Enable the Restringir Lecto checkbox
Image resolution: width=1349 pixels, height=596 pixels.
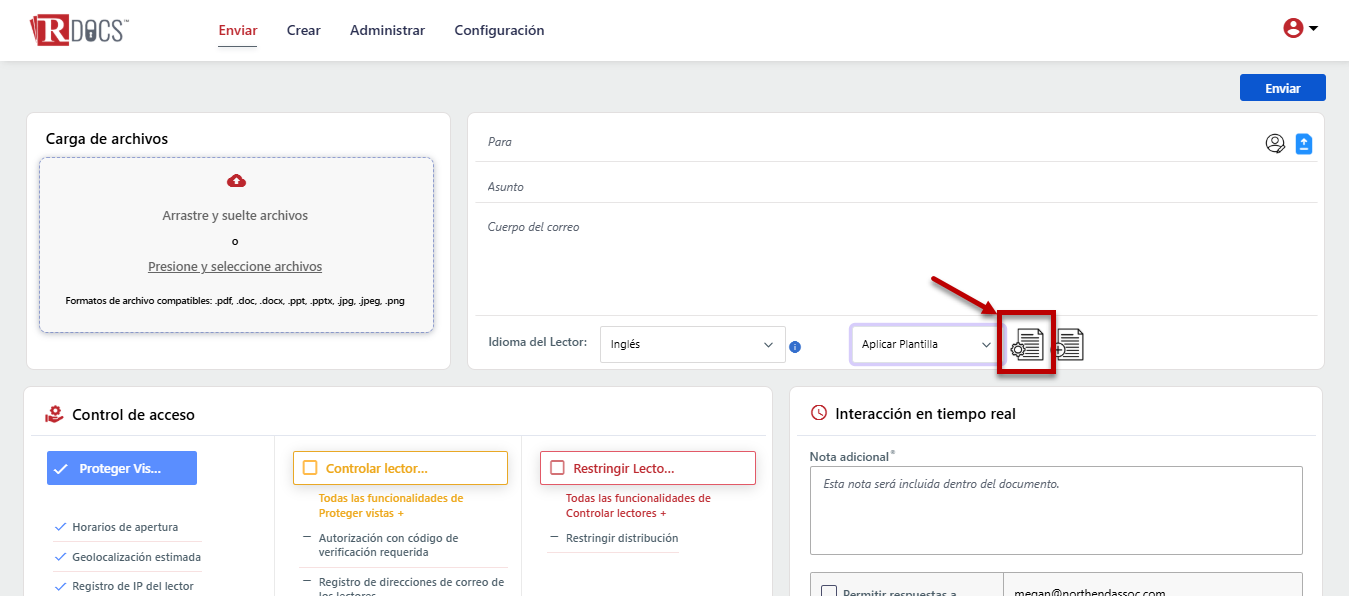[x=557, y=468]
